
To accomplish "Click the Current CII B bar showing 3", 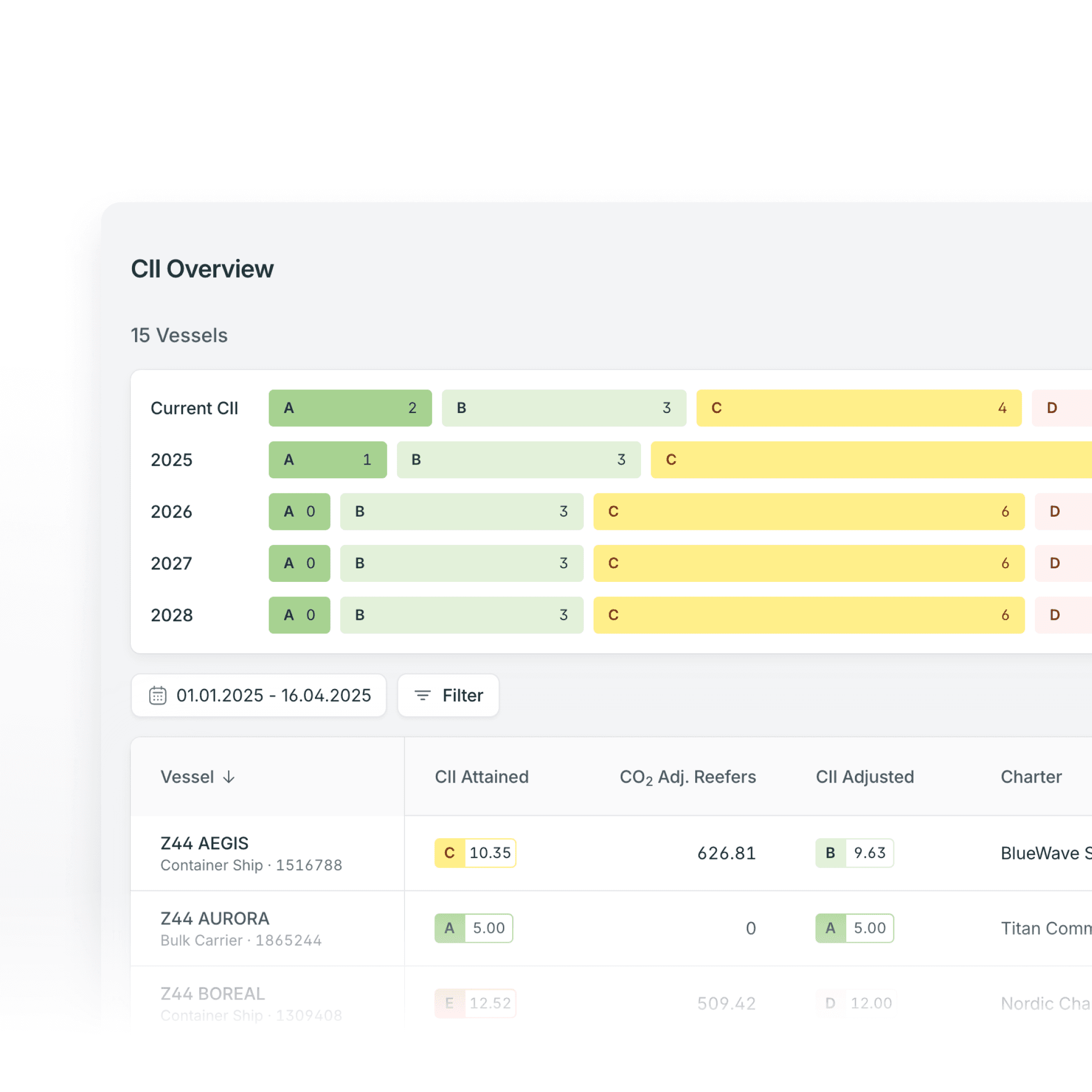I will coord(564,408).
